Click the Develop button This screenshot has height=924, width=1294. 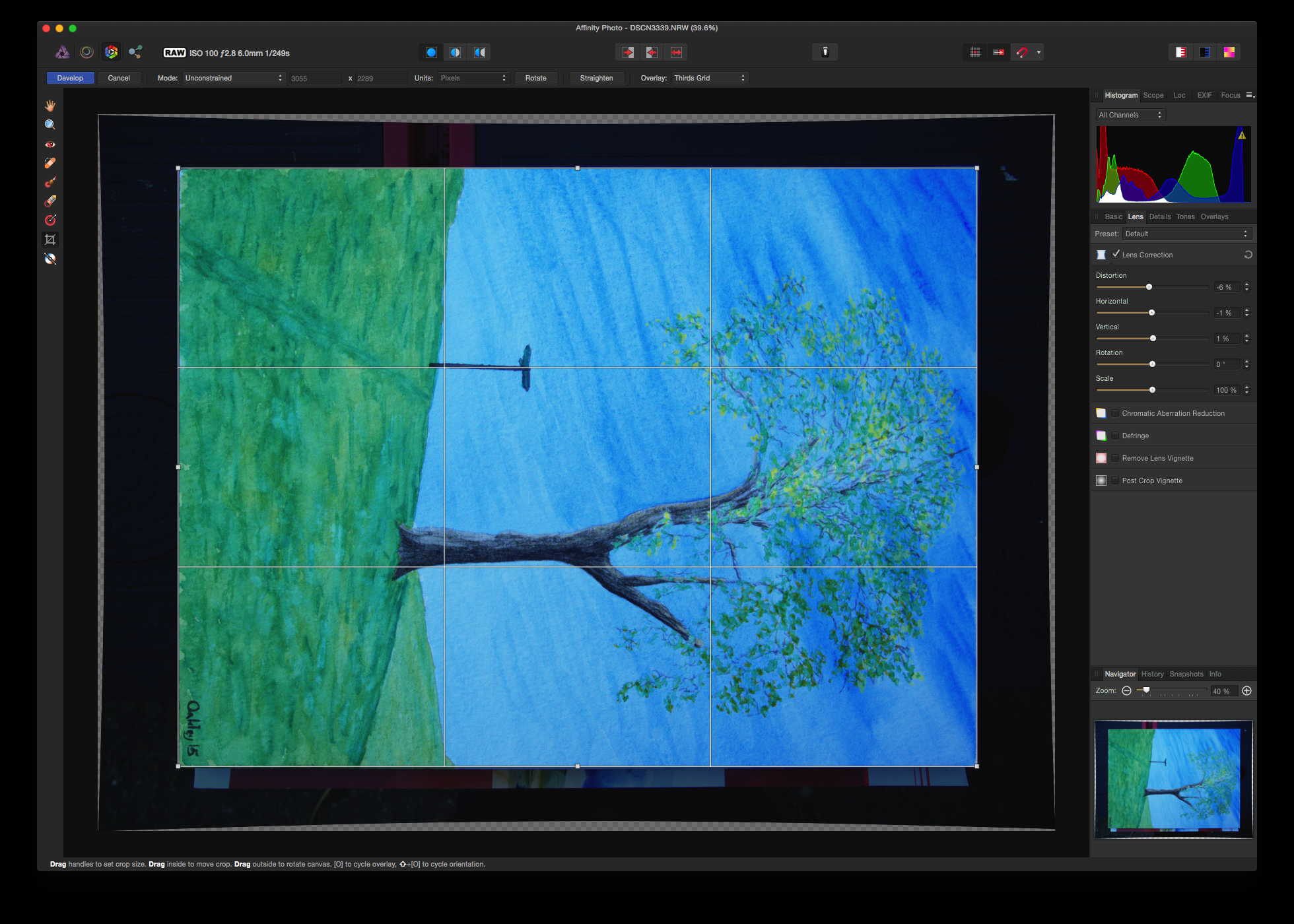pyautogui.click(x=70, y=78)
